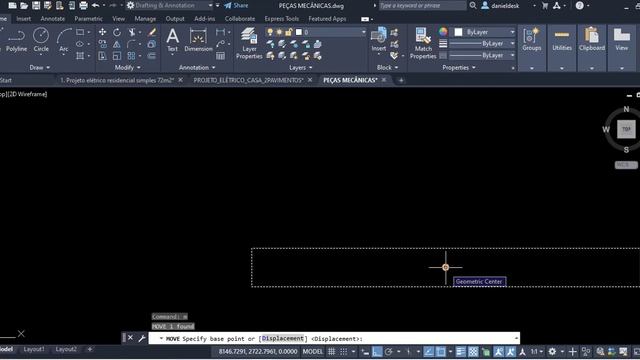This screenshot has height=360, width=640.
Task: Toggle Object Snap in status bar
Action: click(441, 351)
